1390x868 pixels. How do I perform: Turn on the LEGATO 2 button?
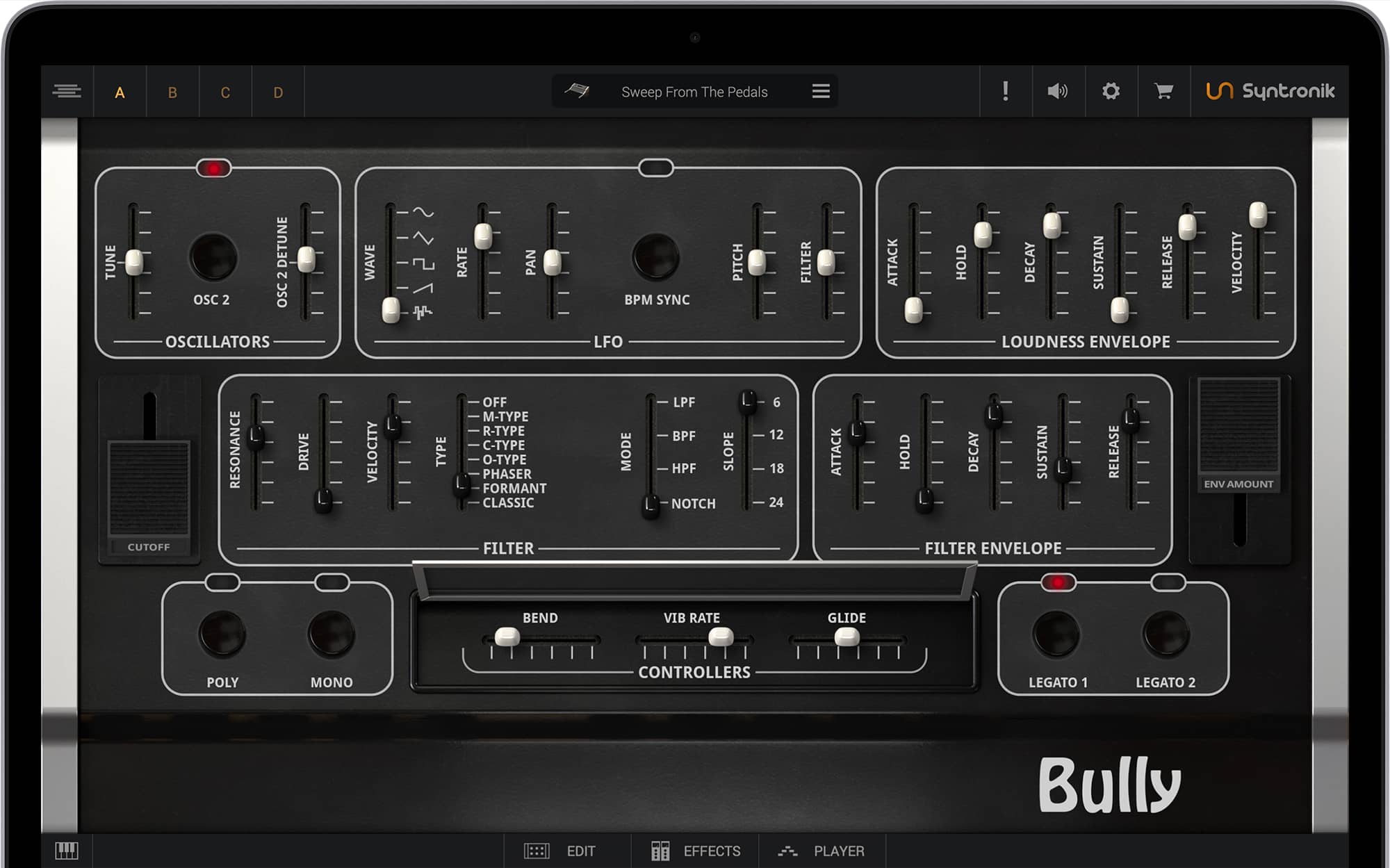[x=1166, y=634]
